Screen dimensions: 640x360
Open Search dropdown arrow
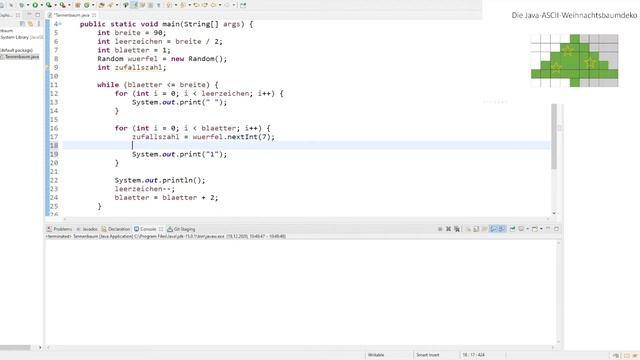tap(117, 5)
